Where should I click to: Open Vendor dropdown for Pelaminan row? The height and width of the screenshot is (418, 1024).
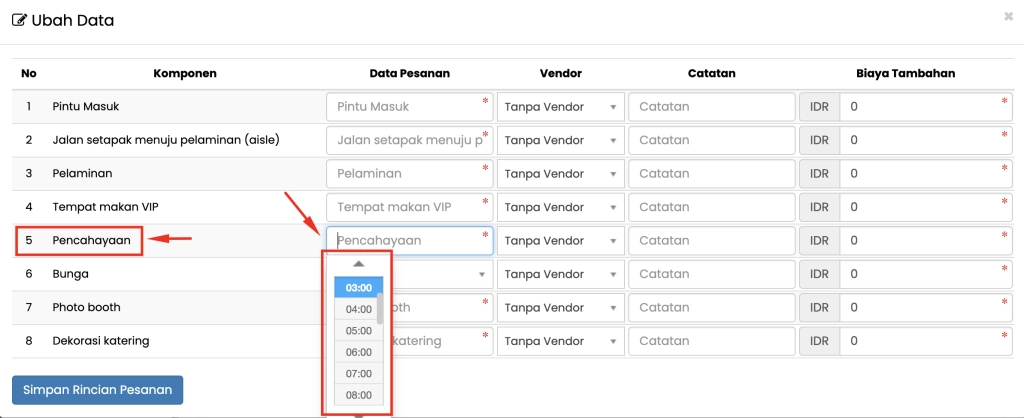[560, 174]
